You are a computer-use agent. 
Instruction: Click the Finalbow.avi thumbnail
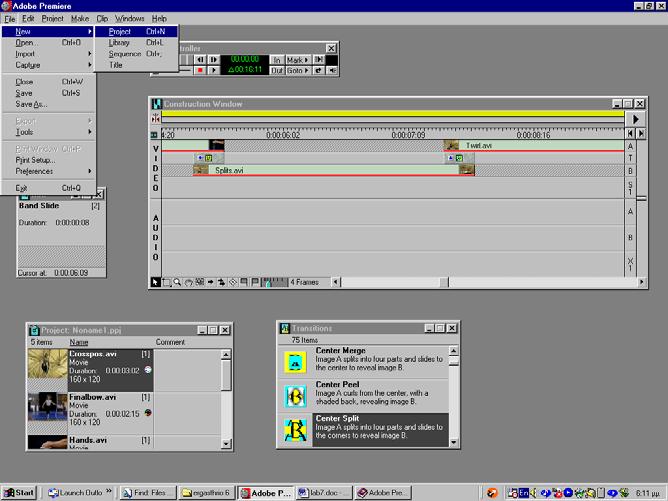pyautogui.click(x=47, y=407)
